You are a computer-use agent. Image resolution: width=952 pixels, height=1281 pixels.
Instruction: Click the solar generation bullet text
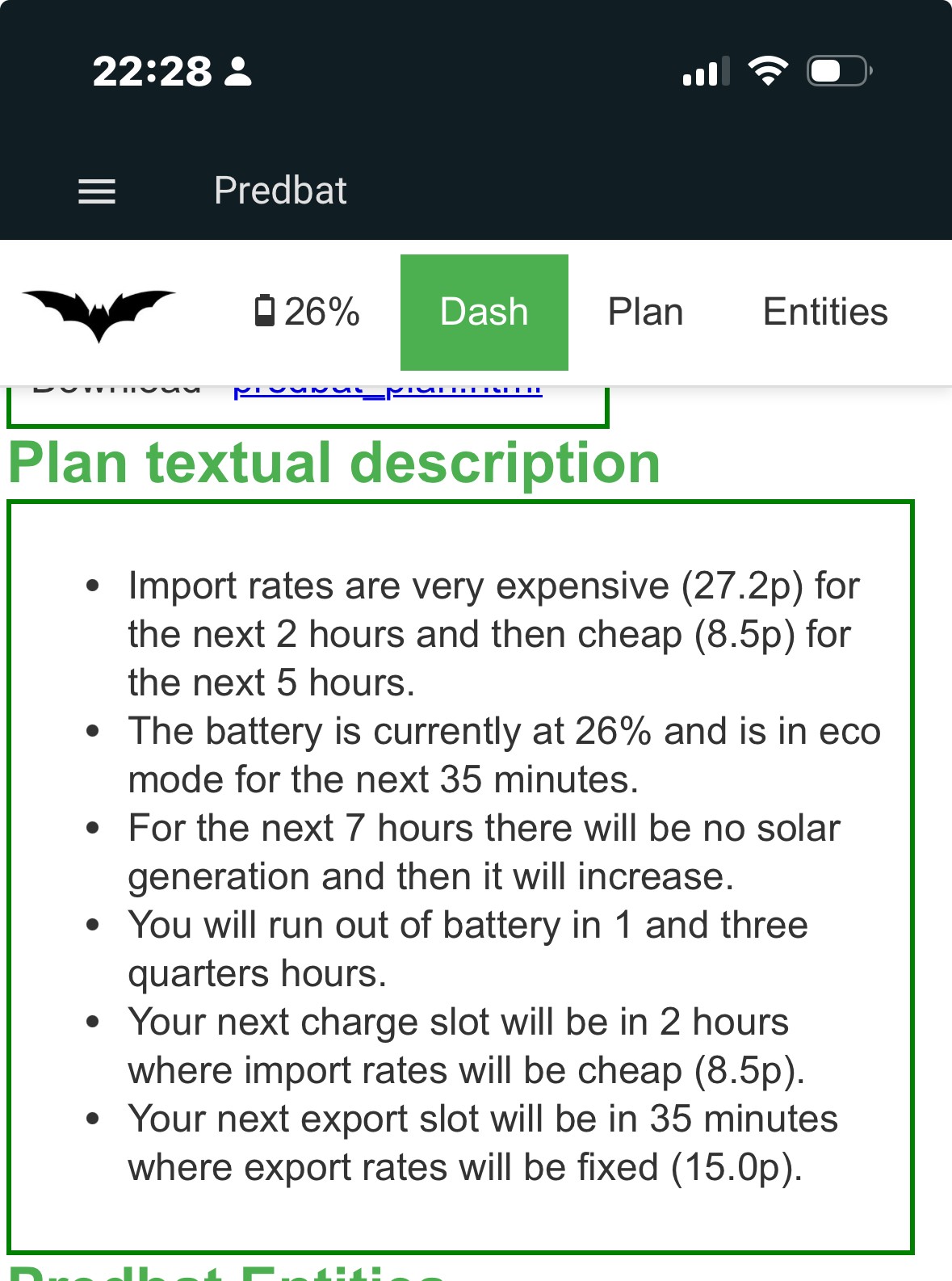pos(484,852)
